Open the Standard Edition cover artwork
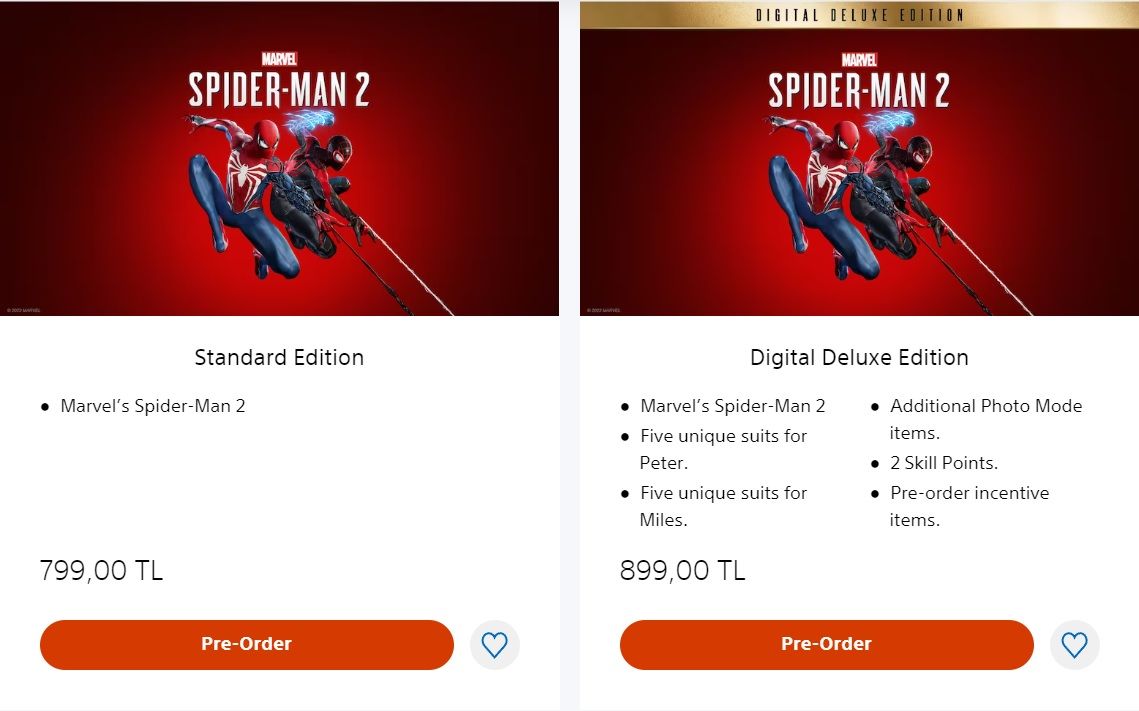 point(279,158)
